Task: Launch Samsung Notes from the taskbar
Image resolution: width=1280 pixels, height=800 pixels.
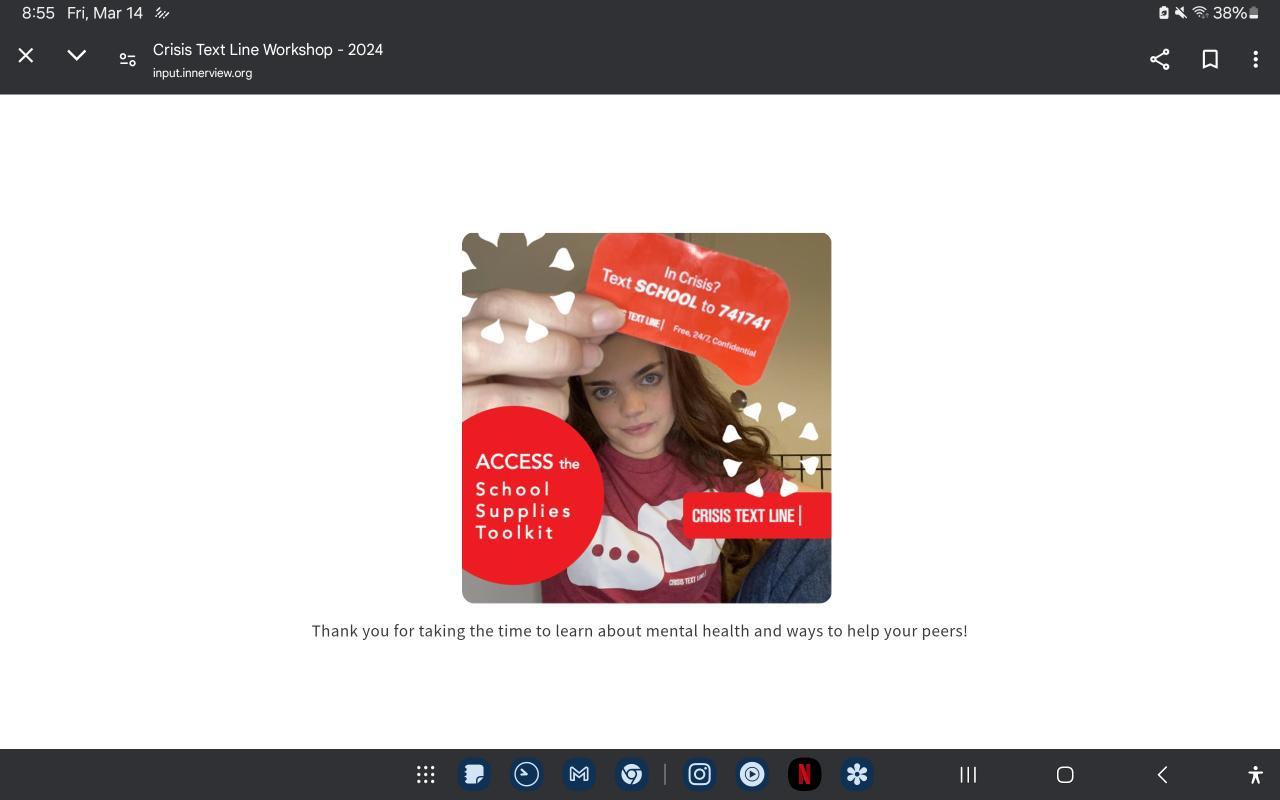Action: 474,774
